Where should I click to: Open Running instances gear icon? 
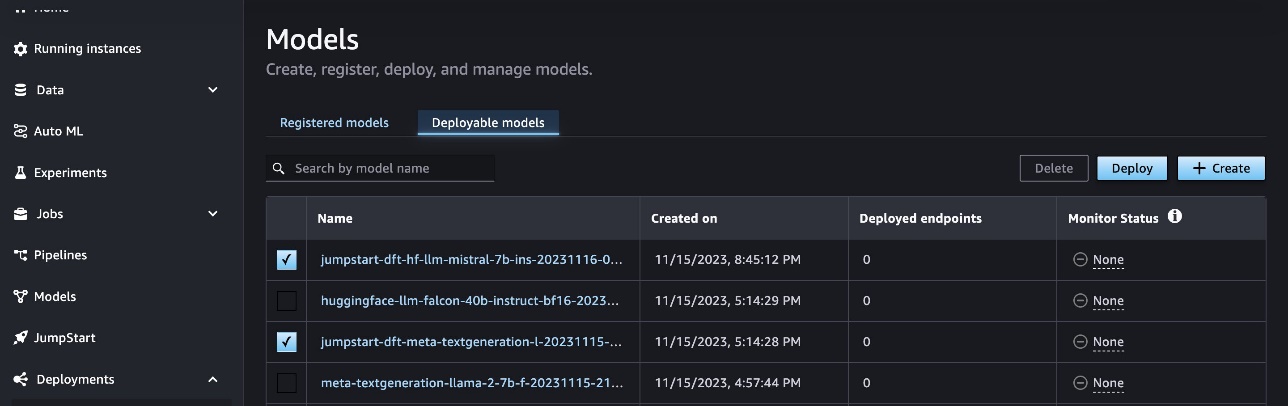coord(20,49)
